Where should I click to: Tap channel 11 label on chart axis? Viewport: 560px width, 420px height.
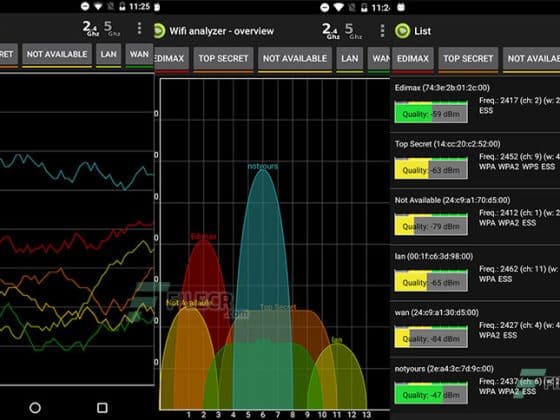point(337,415)
